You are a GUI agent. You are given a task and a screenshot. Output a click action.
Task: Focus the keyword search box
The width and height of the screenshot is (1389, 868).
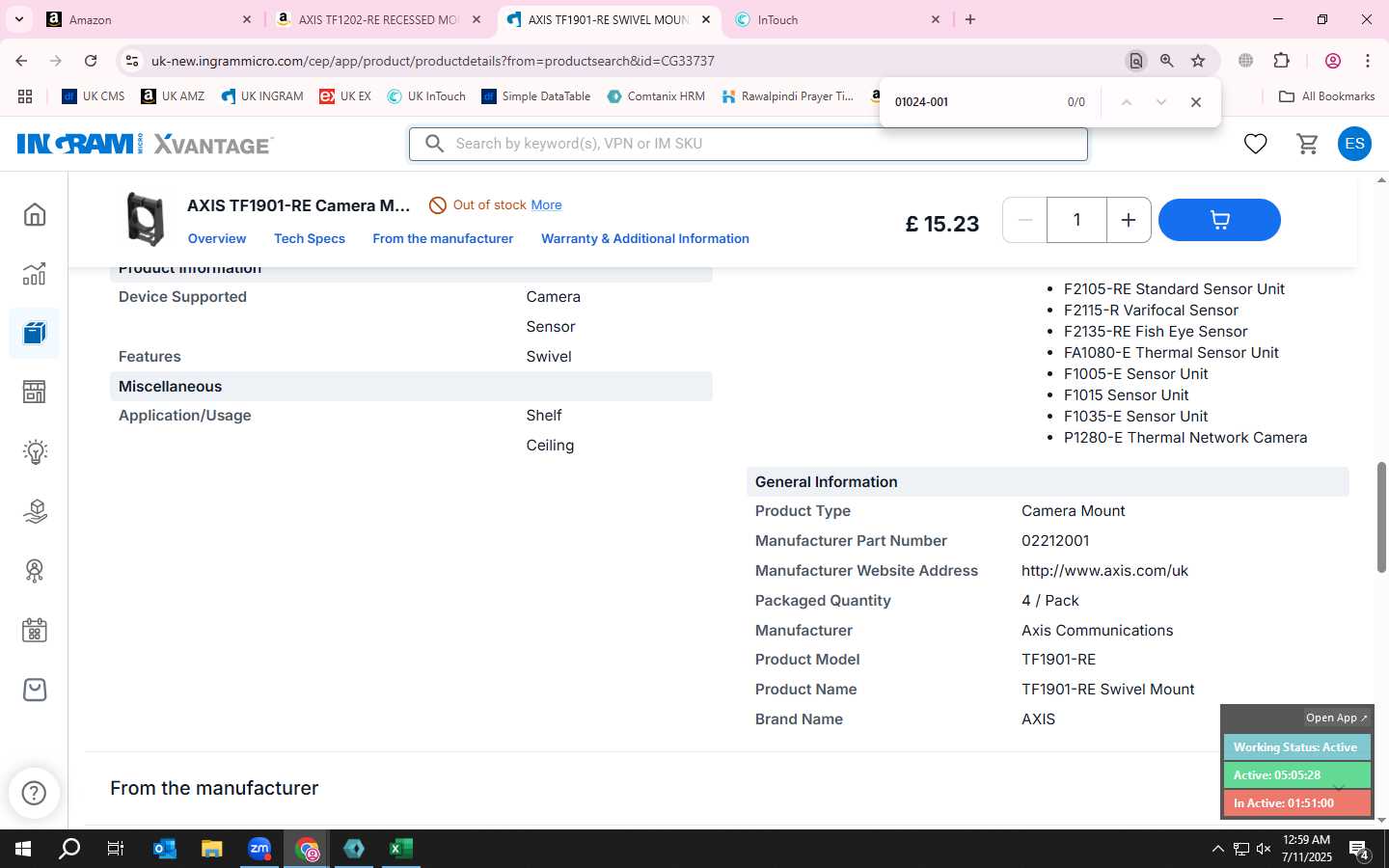[749, 144]
